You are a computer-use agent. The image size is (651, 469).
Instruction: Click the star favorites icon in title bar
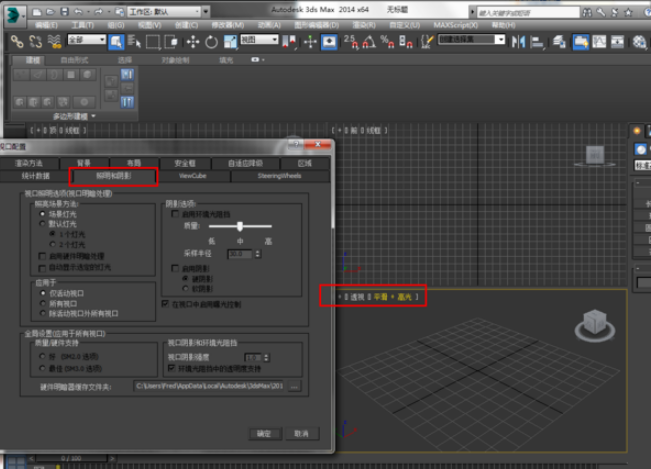pos(629,12)
